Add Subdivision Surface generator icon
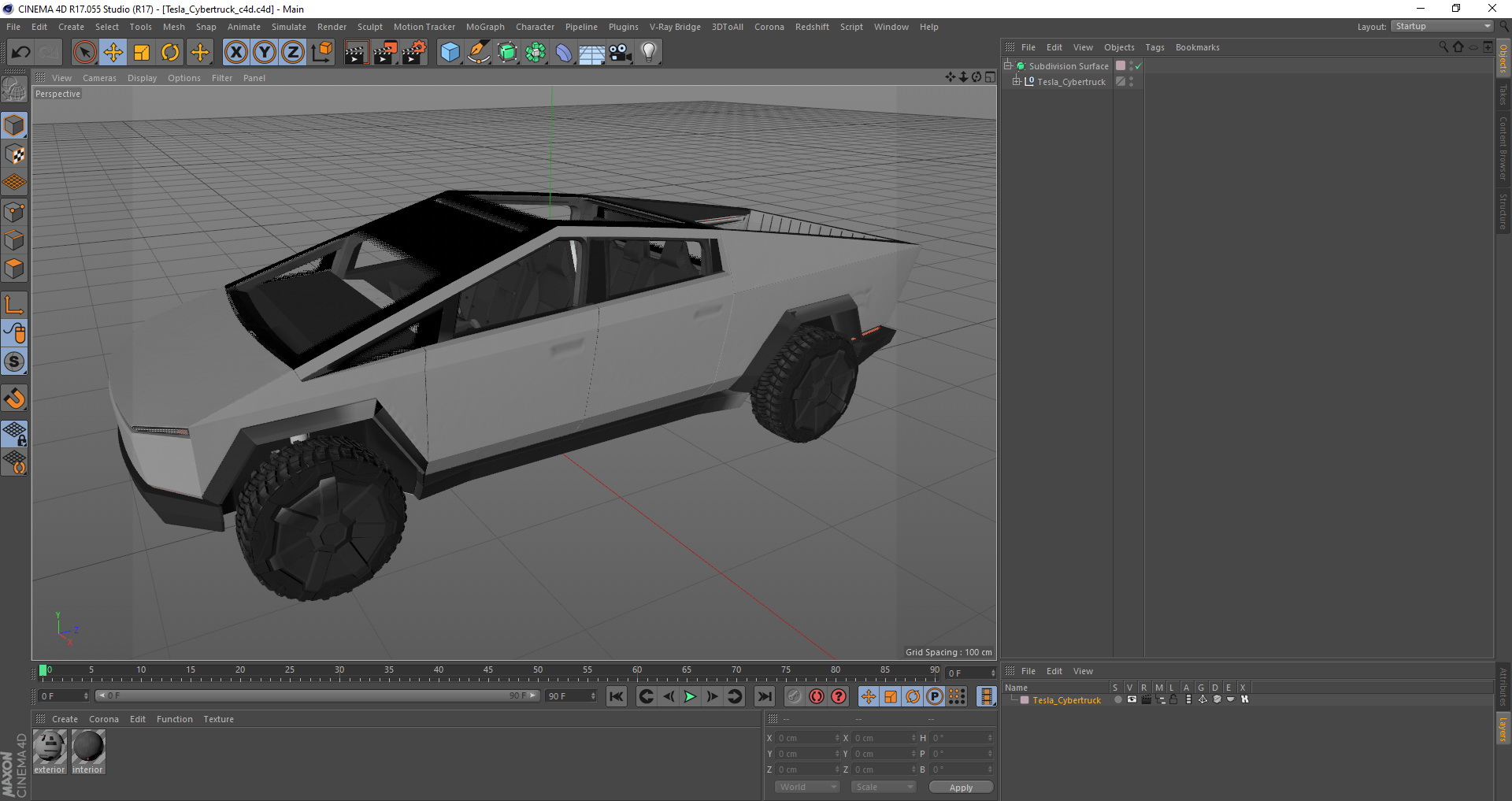 pyautogui.click(x=507, y=53)
